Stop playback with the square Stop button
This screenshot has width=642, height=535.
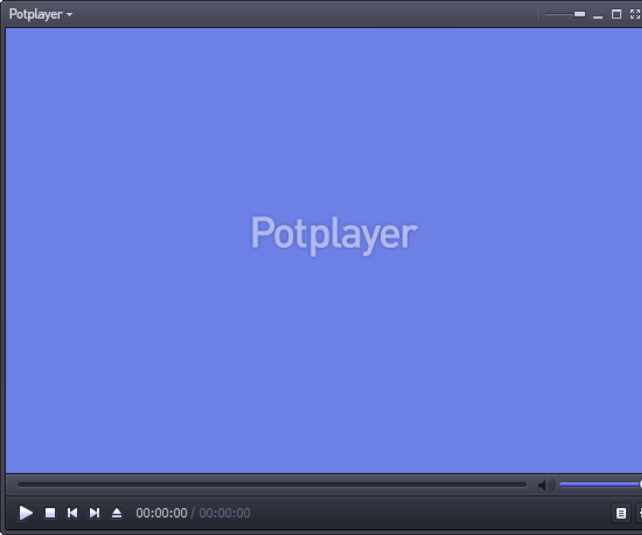tap(50, 513)
